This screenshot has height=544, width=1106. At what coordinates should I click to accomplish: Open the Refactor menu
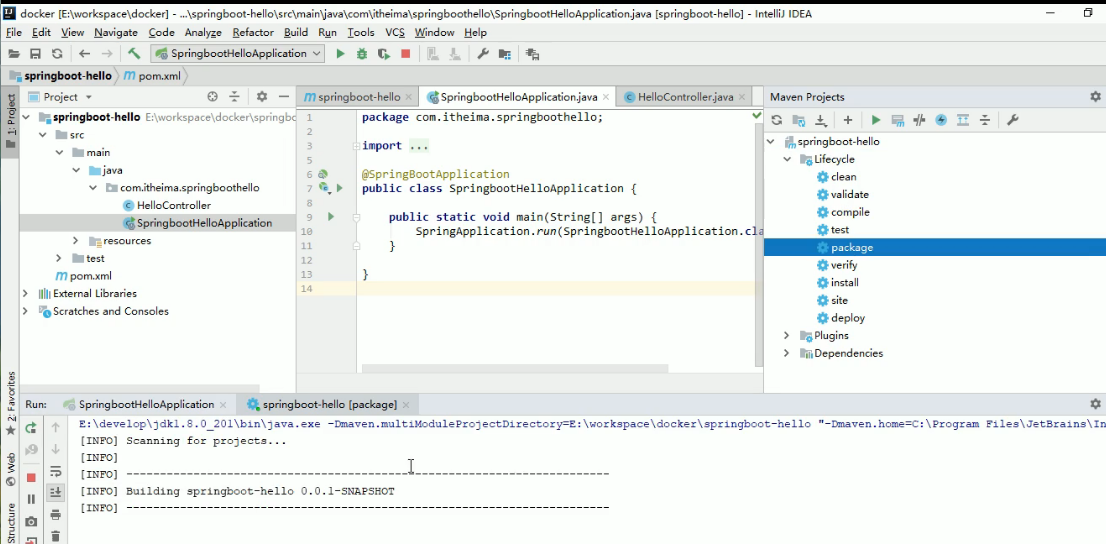click(x=253, y=32)
